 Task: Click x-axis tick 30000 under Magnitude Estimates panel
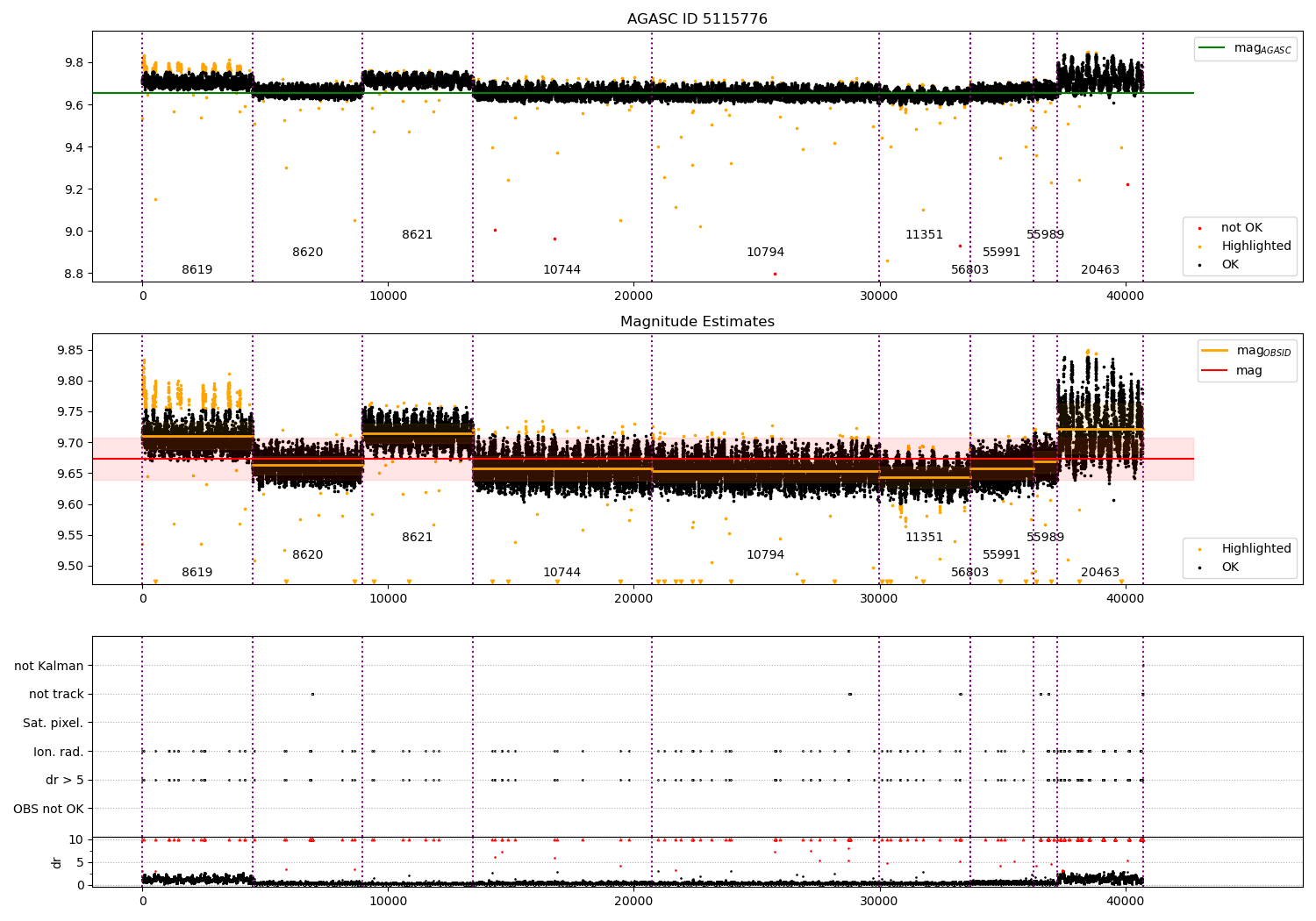tap(879, 599)
